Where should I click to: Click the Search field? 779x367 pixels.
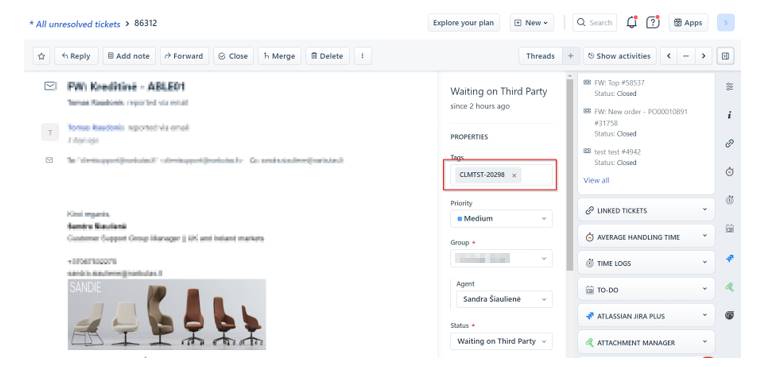(595, 23)
